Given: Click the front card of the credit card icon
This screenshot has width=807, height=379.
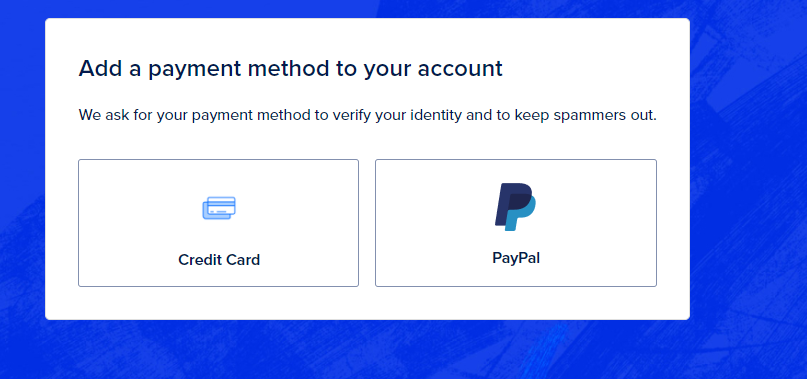Looking at the screenshot, I should click(221, 205).
